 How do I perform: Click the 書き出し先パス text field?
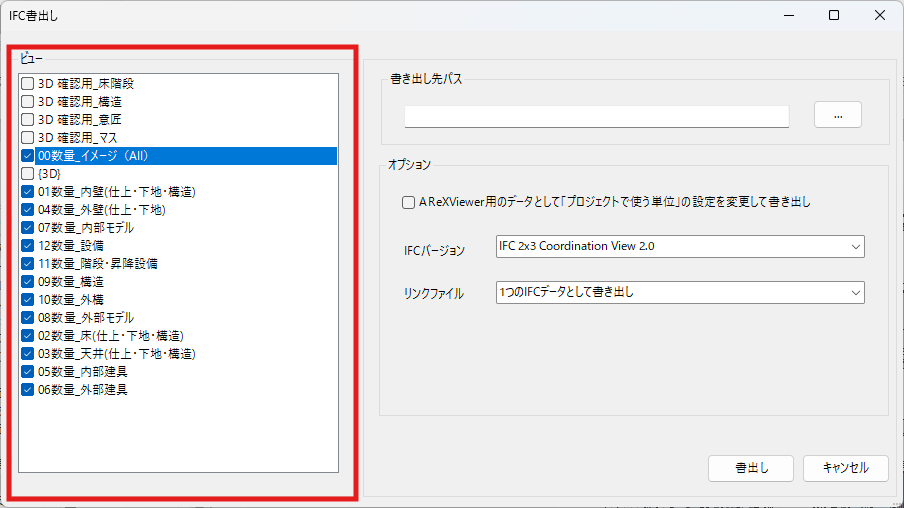click(596, 117)
